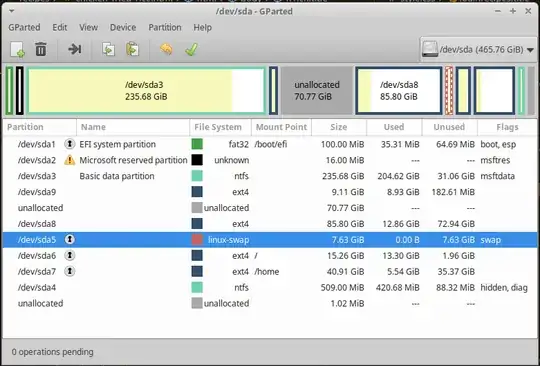Viewport: 540px width, 366px height.
Task: Click the 'swap' flag in selected row
Action: (491, 240)
